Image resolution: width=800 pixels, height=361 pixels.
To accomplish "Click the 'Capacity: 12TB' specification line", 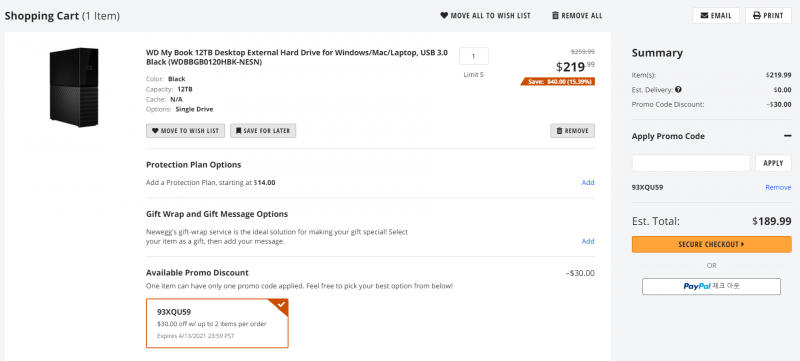I will tap(169, 89).
